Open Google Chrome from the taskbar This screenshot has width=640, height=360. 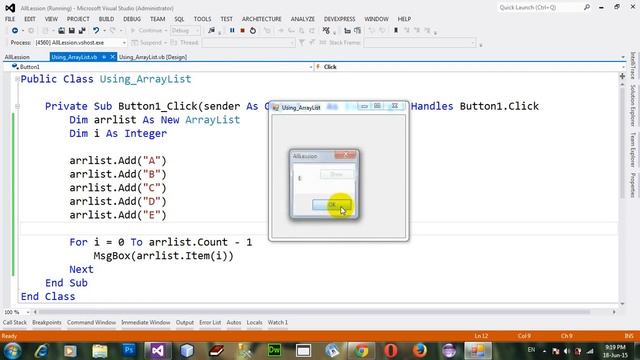point(361,351)
